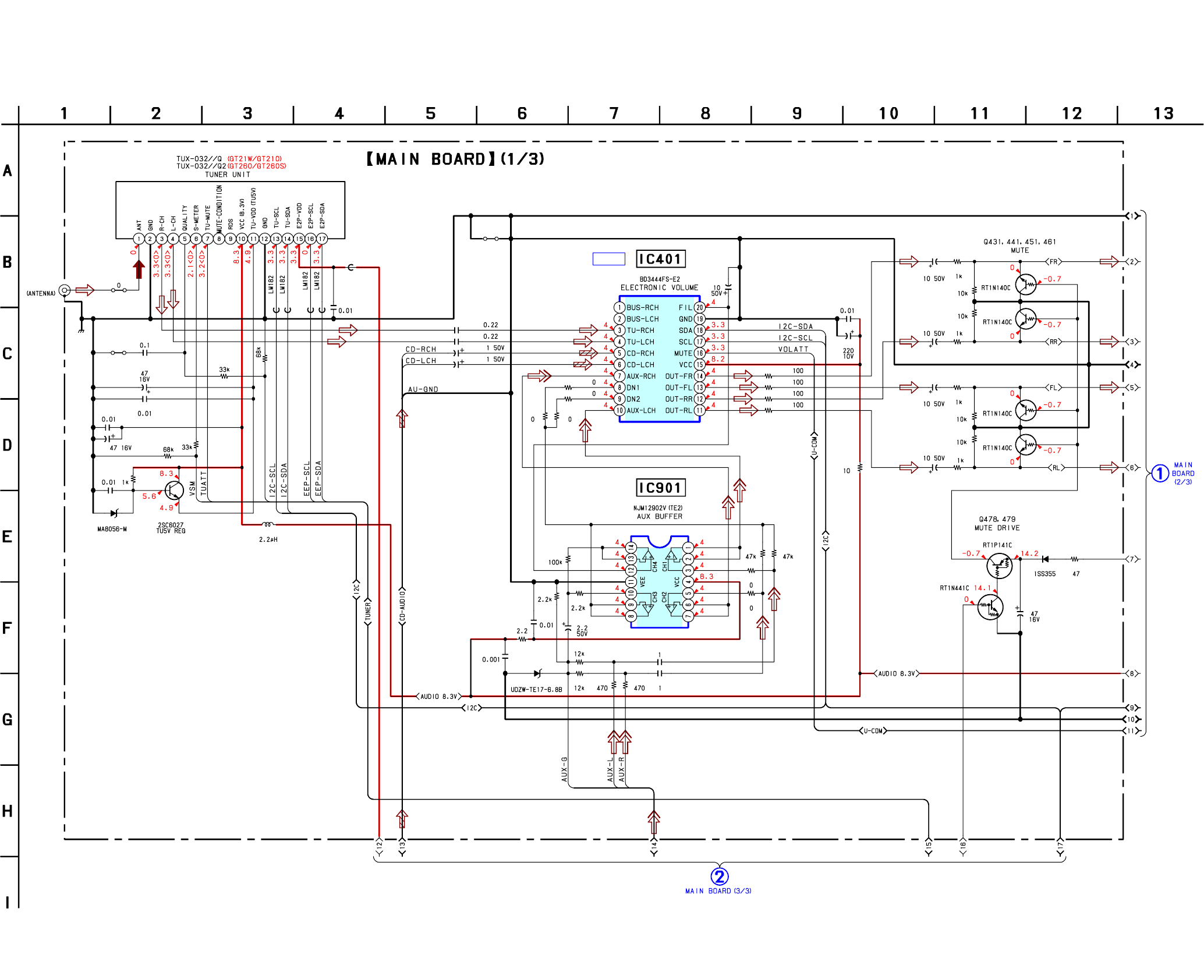This screenshot has height=980, width=1204.
Task: Click the RT1P141C mute drive transistor symbol
Action: pyautogui.click(x=1000, y=566)
